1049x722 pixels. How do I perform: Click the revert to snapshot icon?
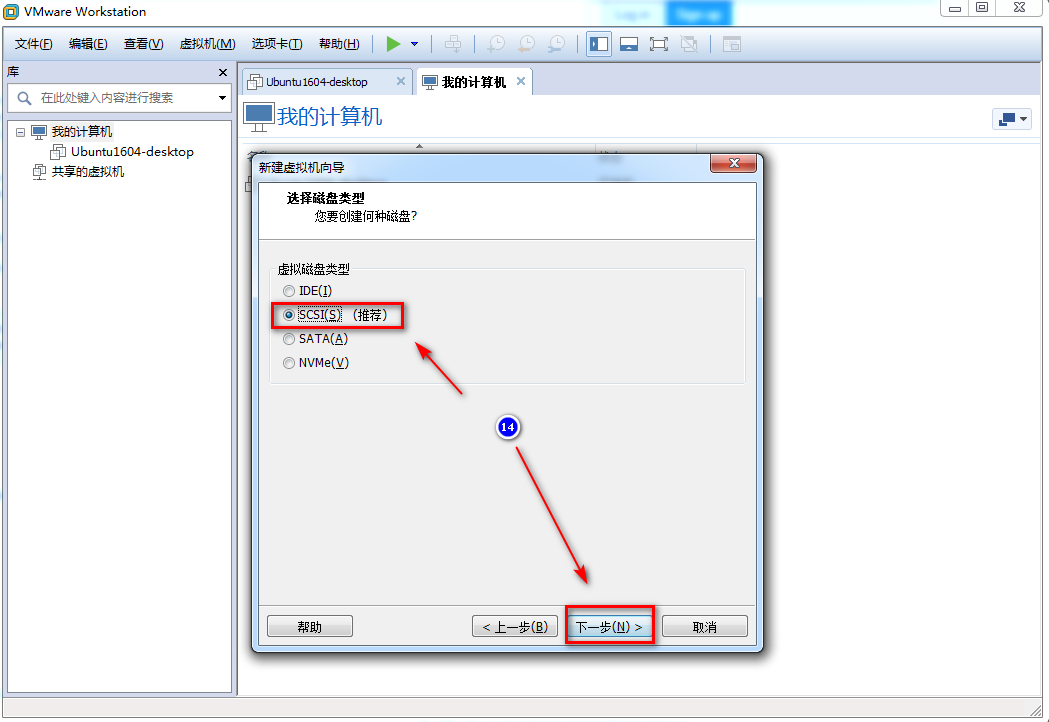tap(527, 44)
